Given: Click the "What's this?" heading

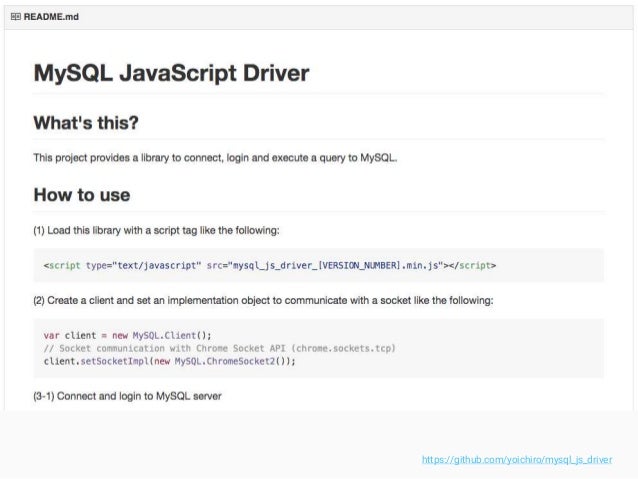Looking at the screenshot, I should pyautogui.click(x=86, y=122).
